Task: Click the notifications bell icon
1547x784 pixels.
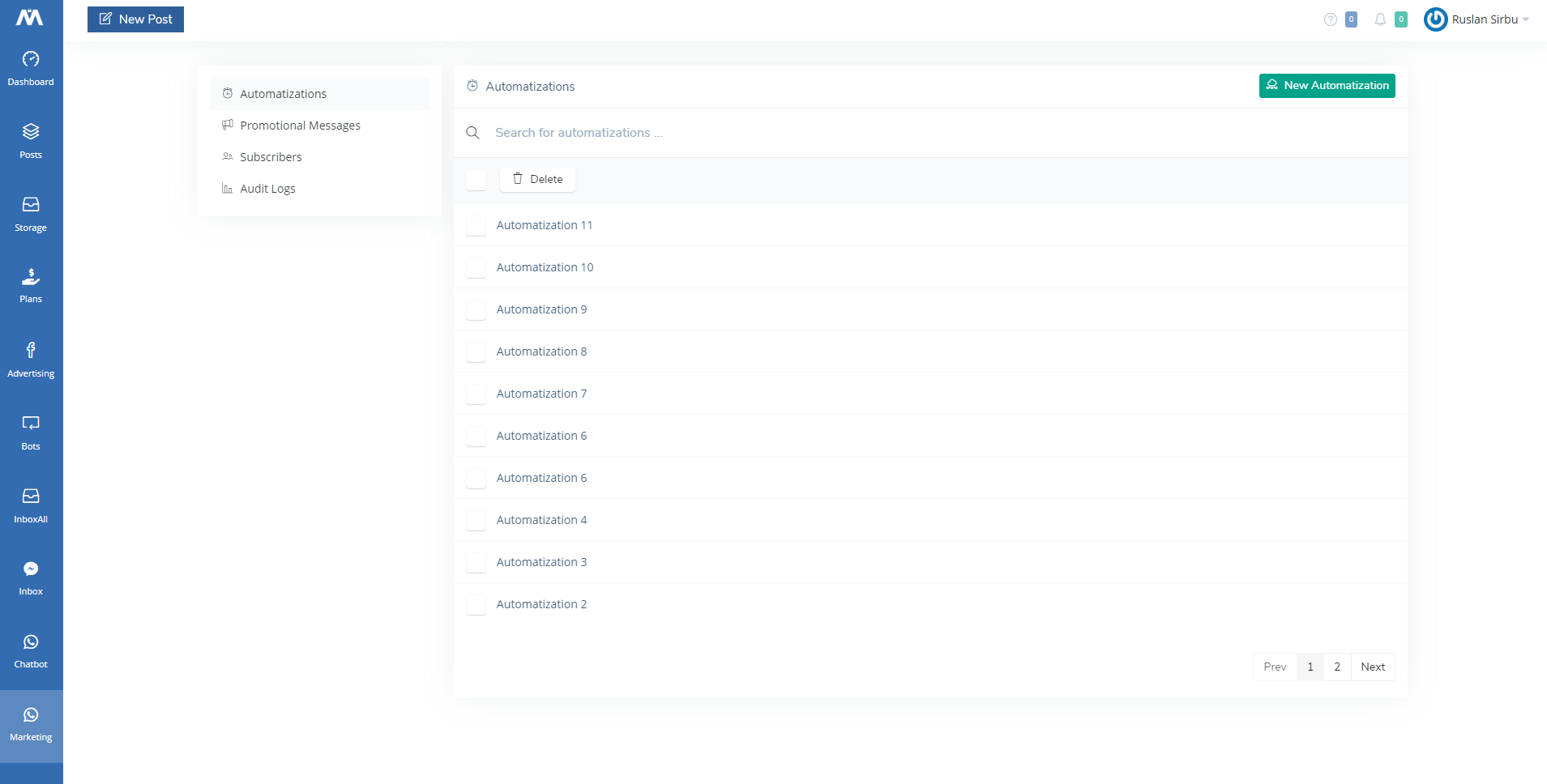Action: coord(1380,19)
